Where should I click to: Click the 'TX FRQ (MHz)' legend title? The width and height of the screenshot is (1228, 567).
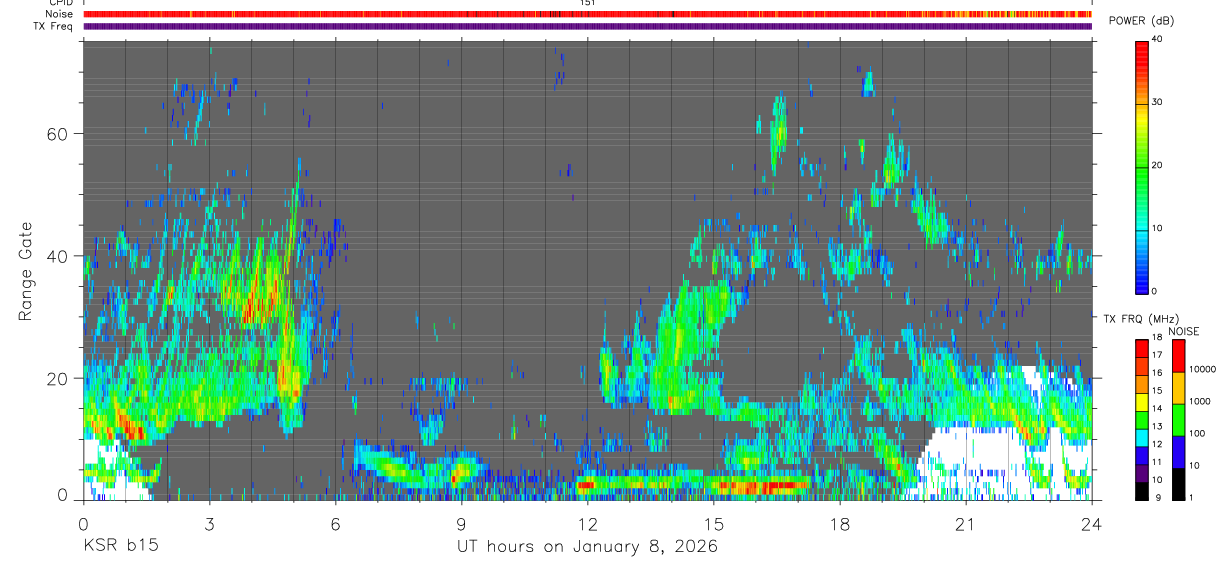click(x=1142, y=319)
